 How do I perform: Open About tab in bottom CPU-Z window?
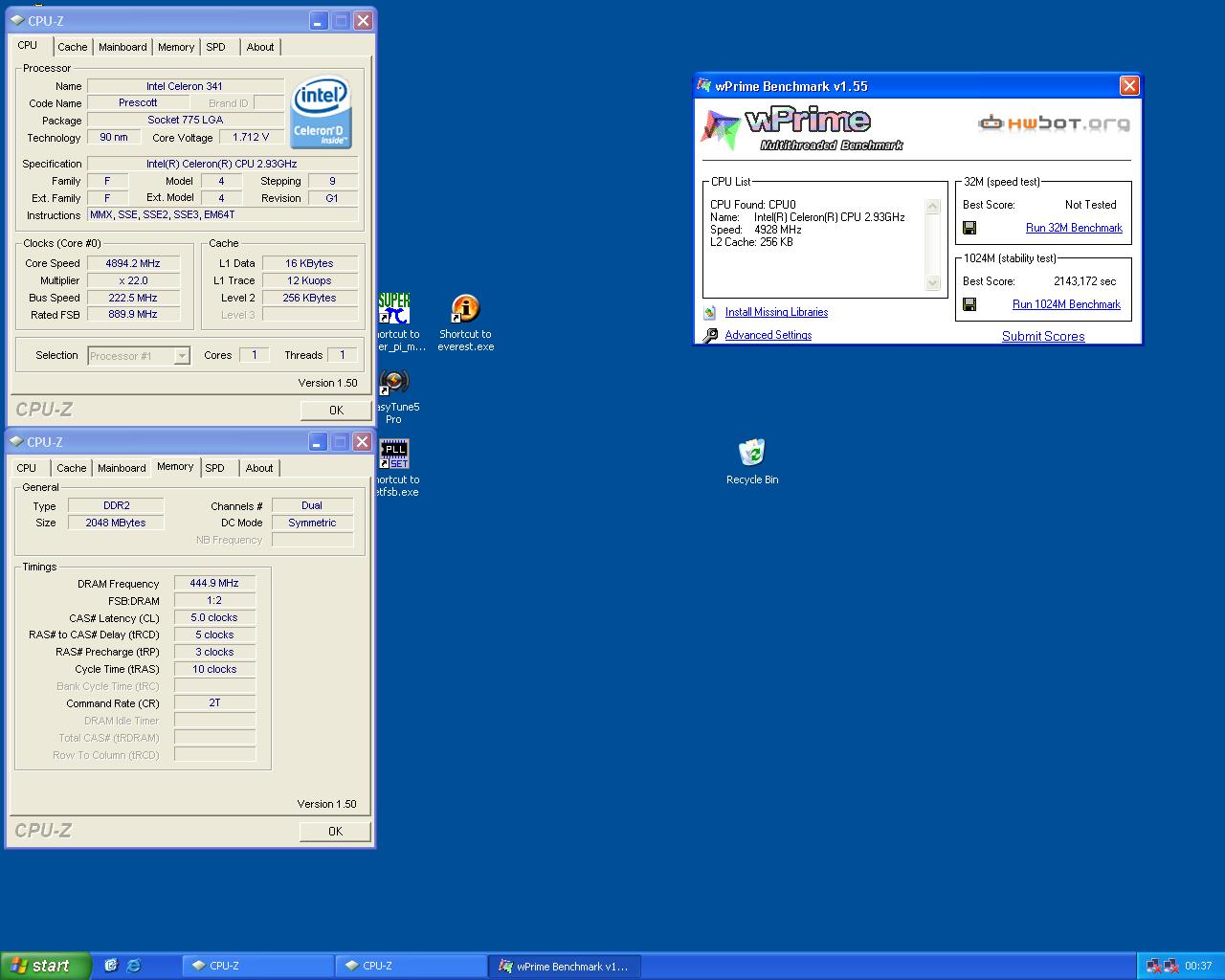click(x=258, y=468)
